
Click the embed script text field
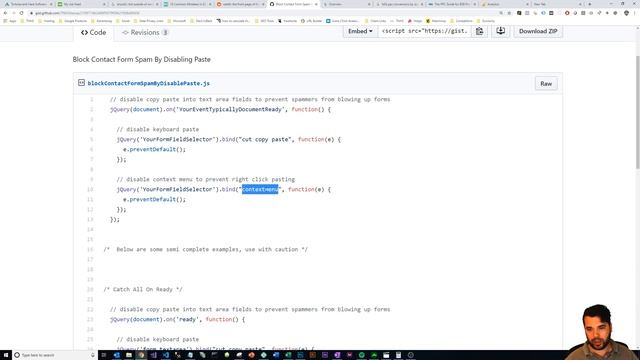tap(424, 31)
